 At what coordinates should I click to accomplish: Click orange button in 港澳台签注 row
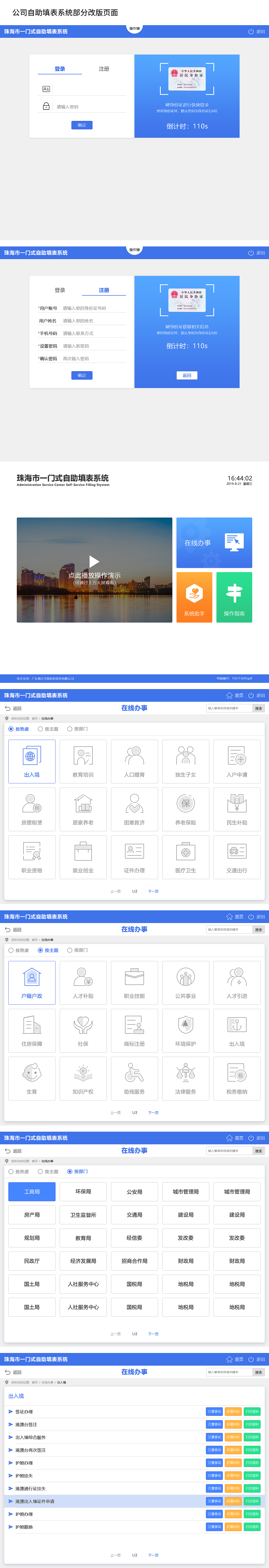pyautogui.click(x=233, y=1424)
